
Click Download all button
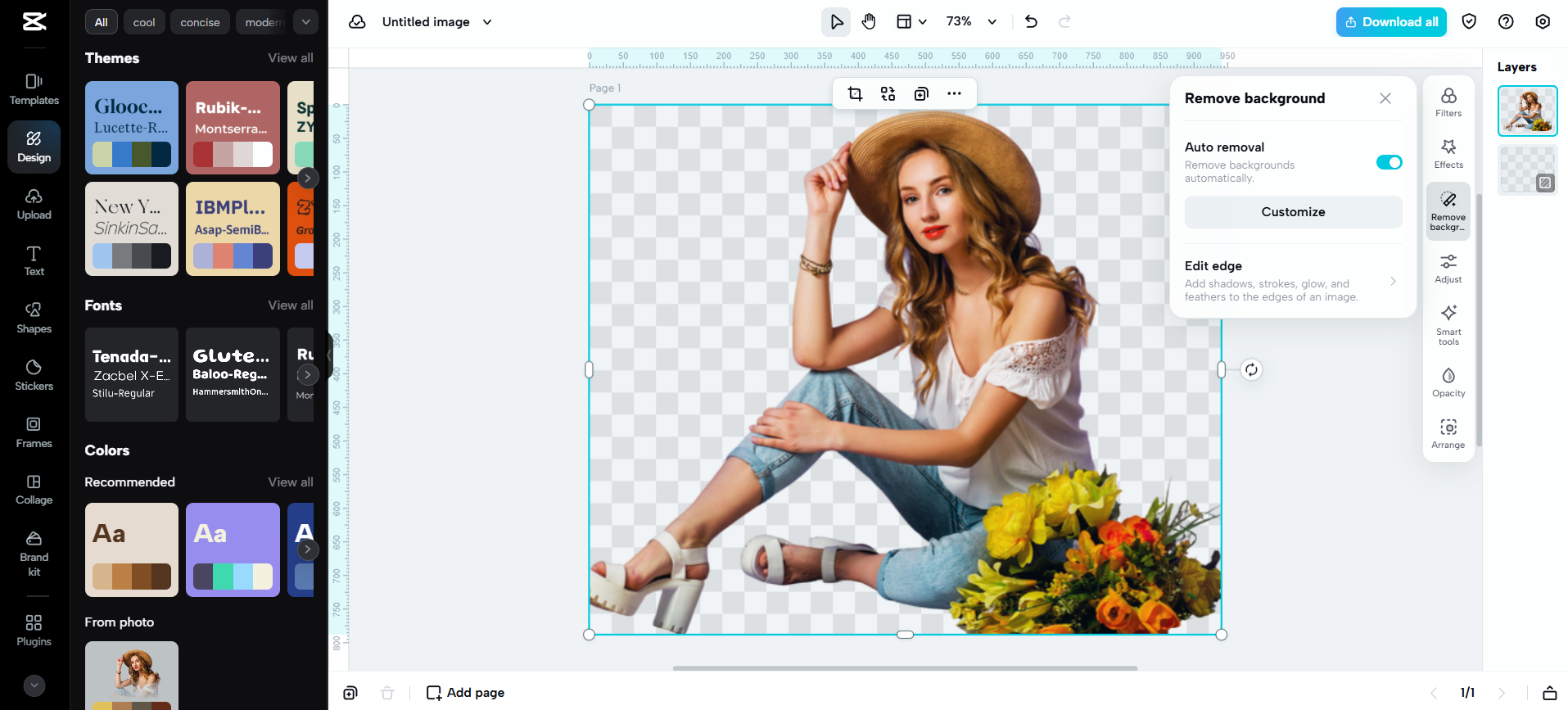tap(1390, 22)
